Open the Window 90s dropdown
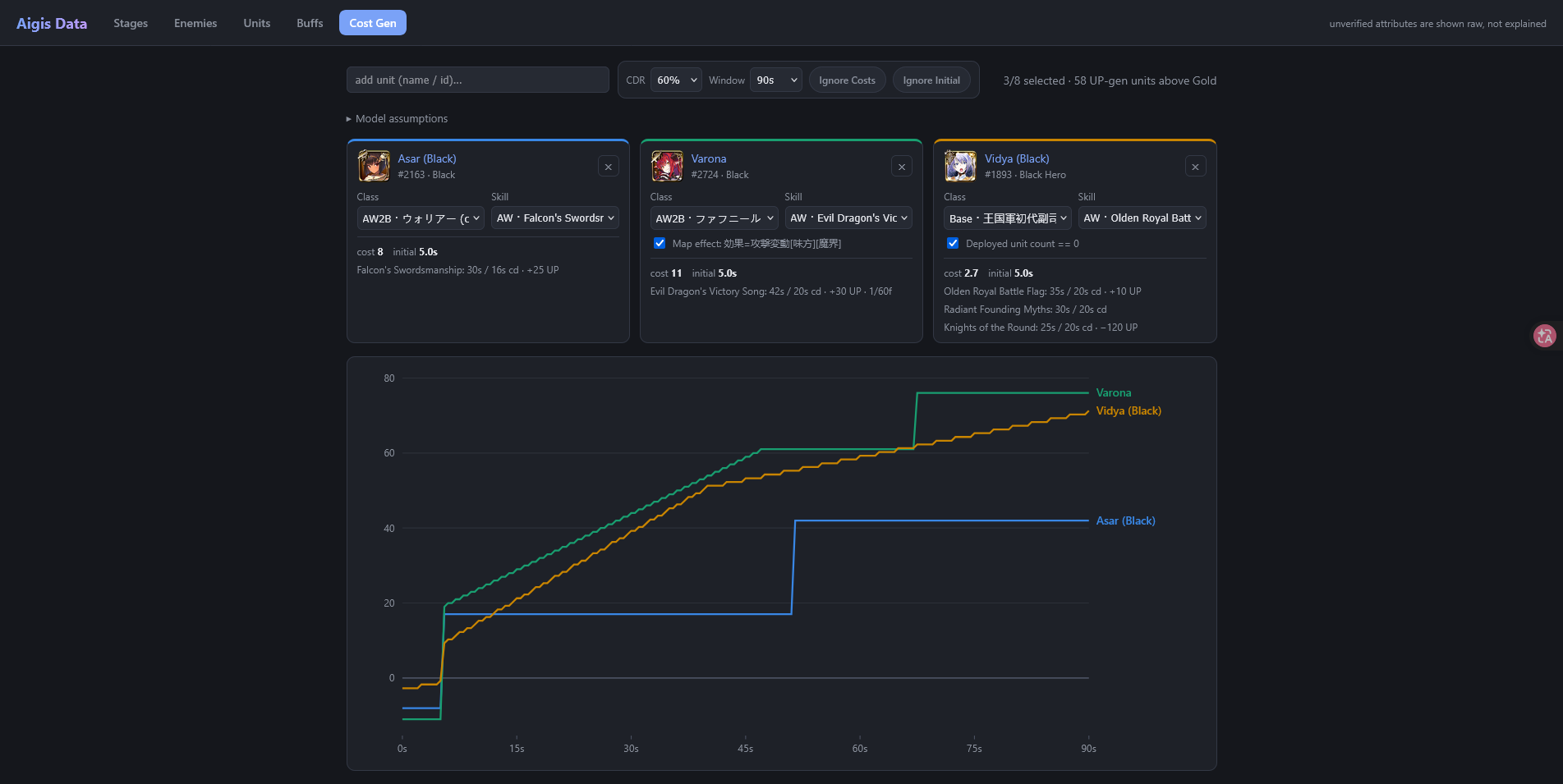This screenshot has width=1563, height=784. pos(776,80)
